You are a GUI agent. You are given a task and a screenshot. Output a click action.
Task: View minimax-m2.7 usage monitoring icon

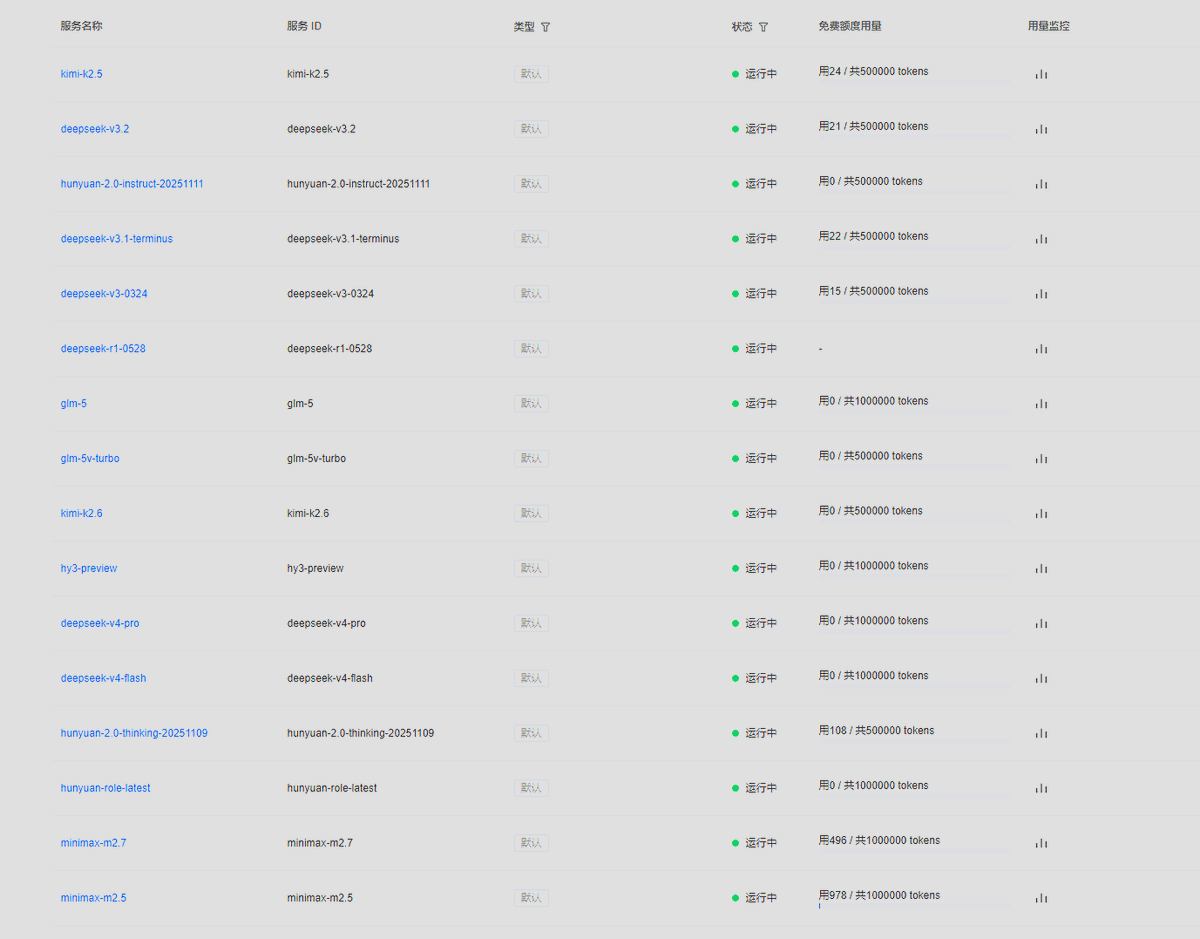pyautogui.click(x=1041, y=844)
